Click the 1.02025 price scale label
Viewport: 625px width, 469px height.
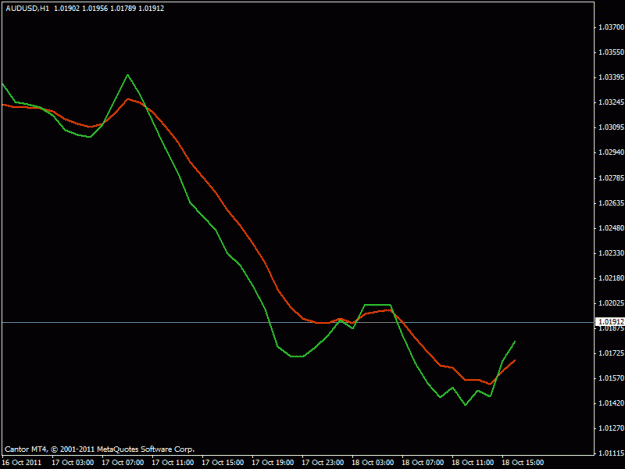tap(611, 304)
